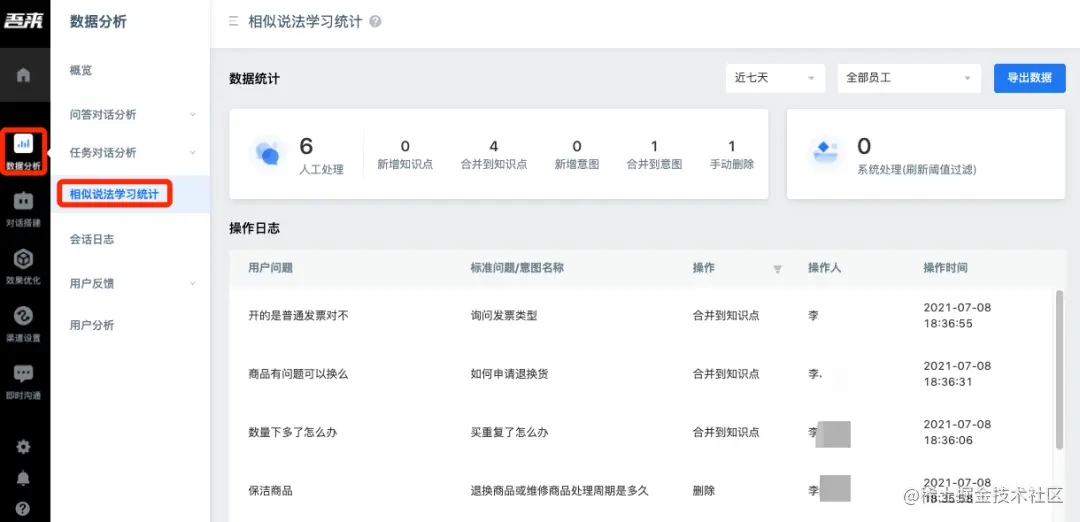Open the 效果优化 cube icon
The image size is (1080, 522).
pyautogui.click(x=23, y=258)
